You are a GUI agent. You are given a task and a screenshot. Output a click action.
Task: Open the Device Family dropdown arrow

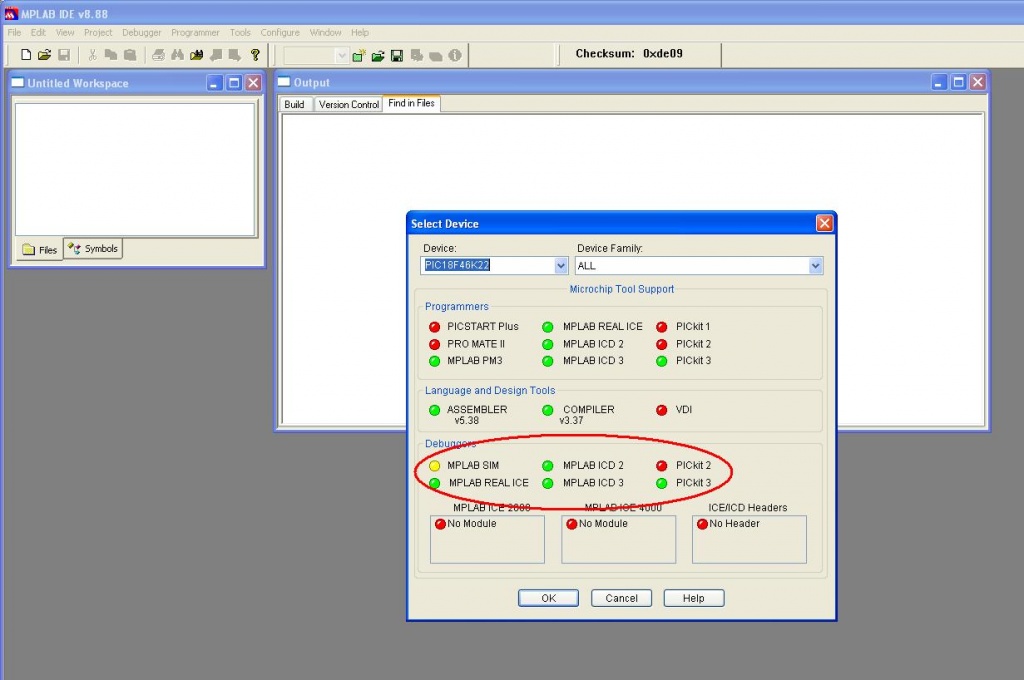click(815, 266)
